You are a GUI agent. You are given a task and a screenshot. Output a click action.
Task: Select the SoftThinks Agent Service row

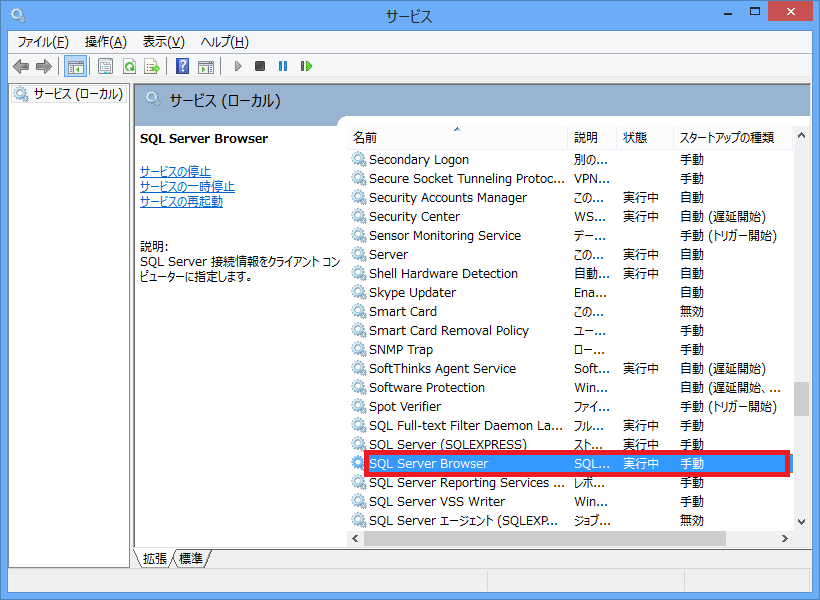pyautogui.click(x=570, y=368)
